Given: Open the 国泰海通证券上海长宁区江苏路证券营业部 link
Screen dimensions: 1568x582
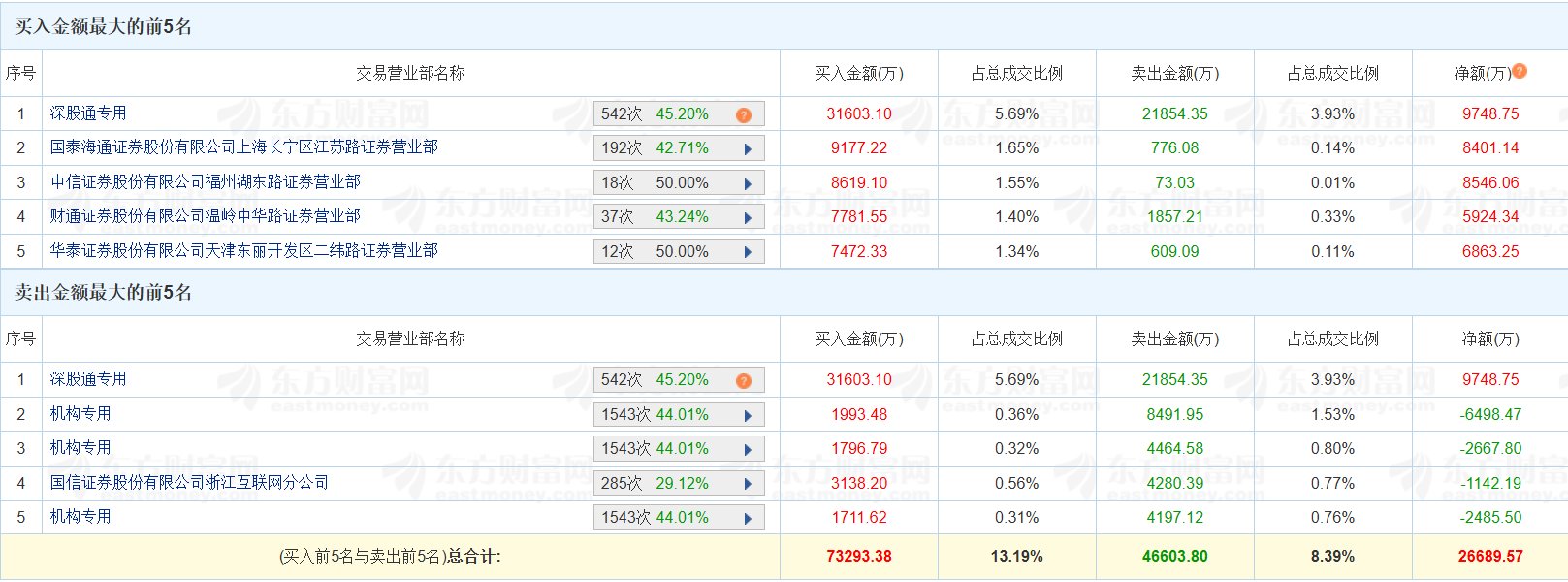Looking at the screenshot, I should click(x=243, y=147).
